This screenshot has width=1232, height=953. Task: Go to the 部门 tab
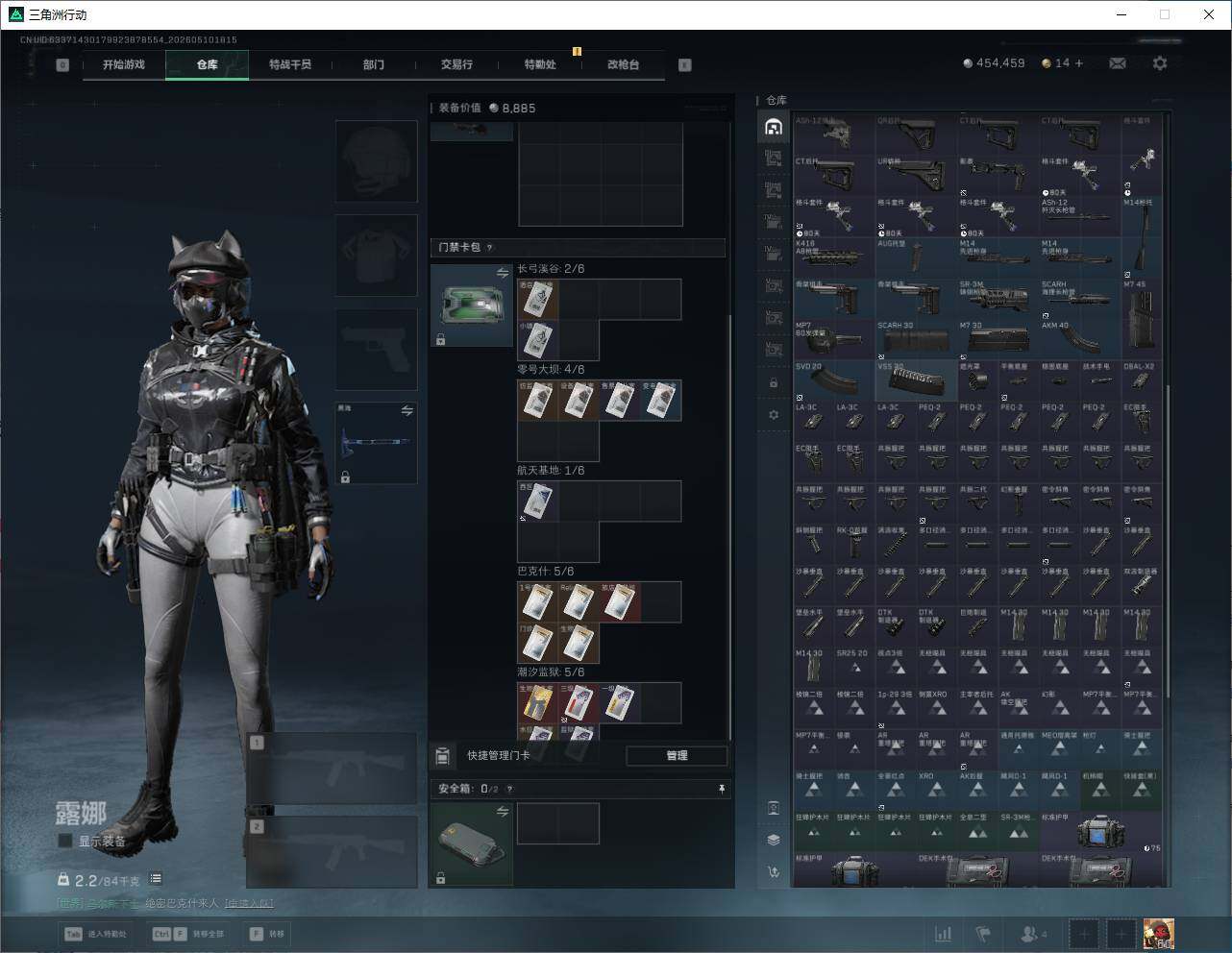tap(374, 64)
